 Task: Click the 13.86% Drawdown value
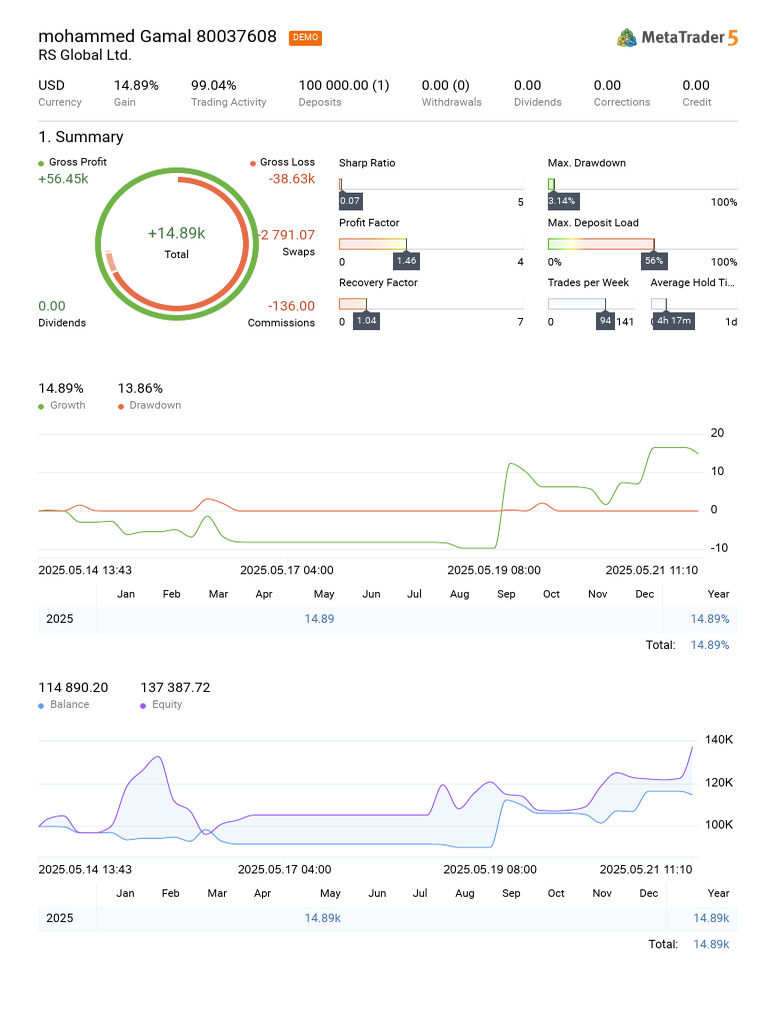140,389
